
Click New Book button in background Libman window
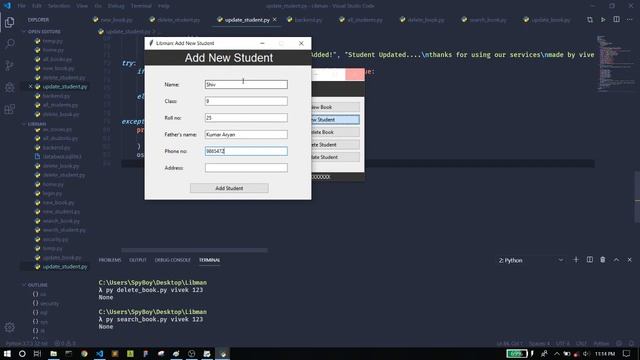[336, 107]
